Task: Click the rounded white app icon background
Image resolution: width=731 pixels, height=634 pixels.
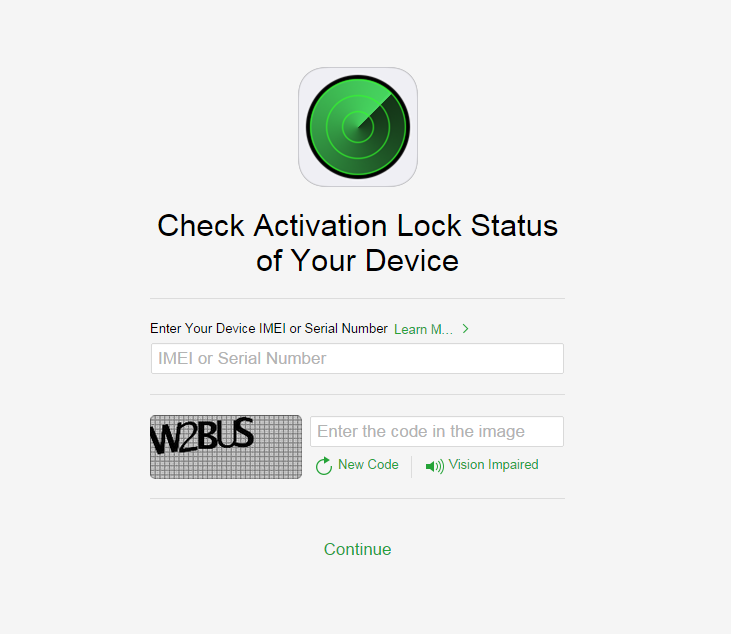Action: 358,127
